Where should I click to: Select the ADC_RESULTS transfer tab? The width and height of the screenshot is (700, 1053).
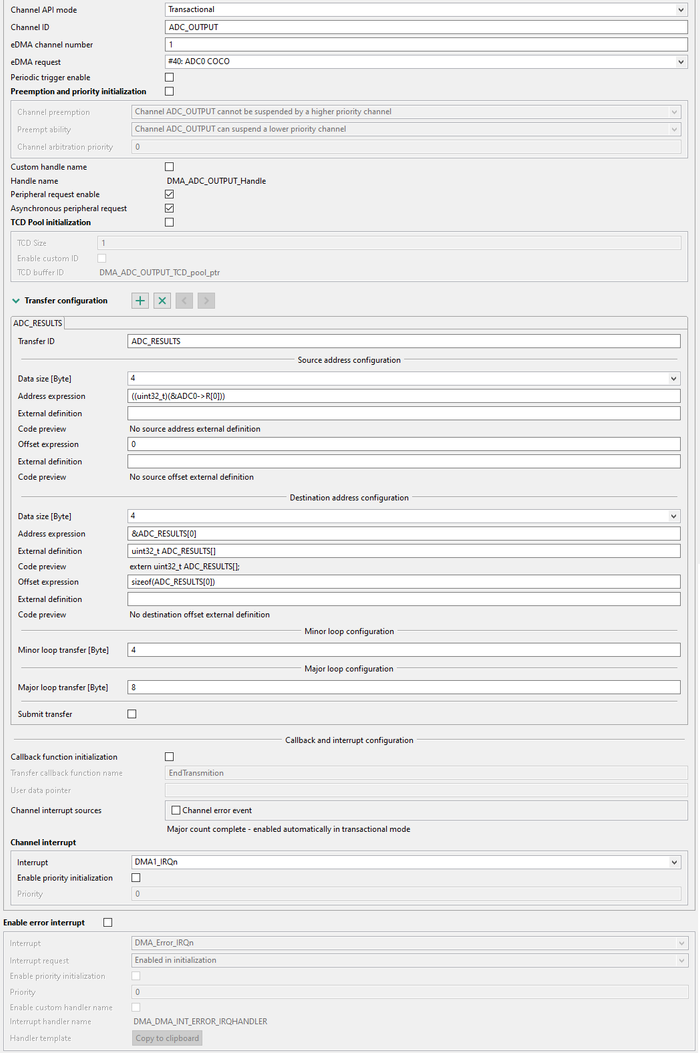(x=37, y=322)
